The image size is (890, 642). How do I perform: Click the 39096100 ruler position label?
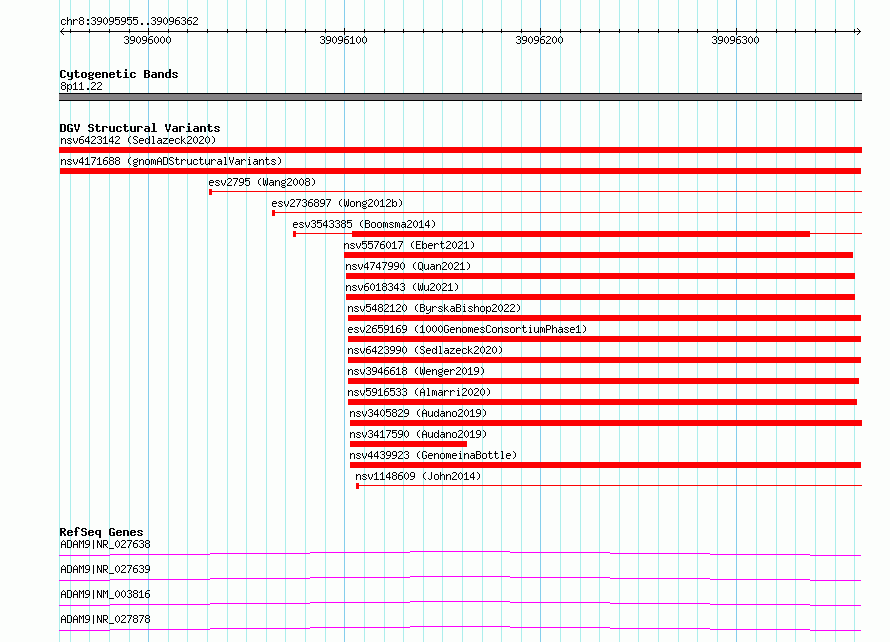click(343, 40)
